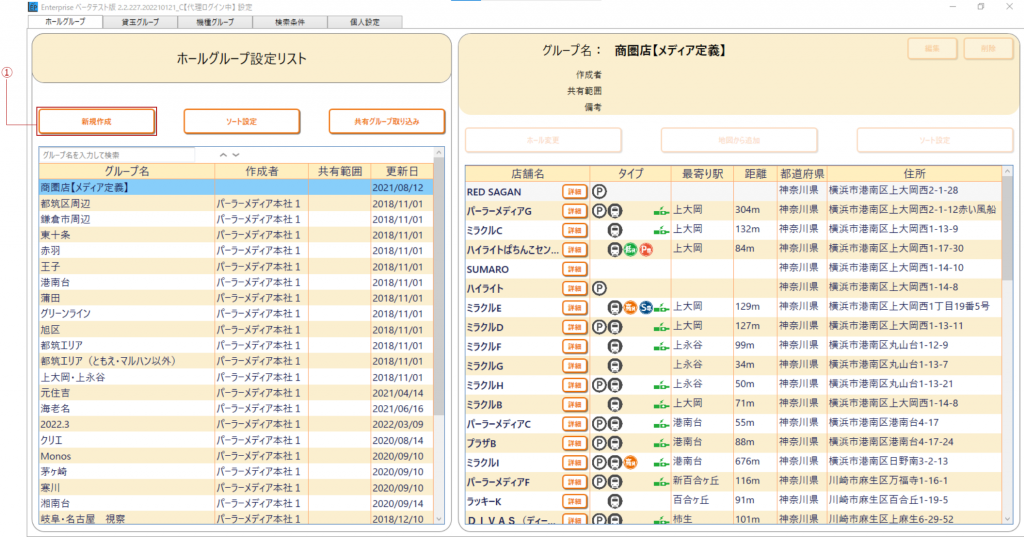
Task: Select group row Monos
Action: pyautogui.click(x=236, y=456)
